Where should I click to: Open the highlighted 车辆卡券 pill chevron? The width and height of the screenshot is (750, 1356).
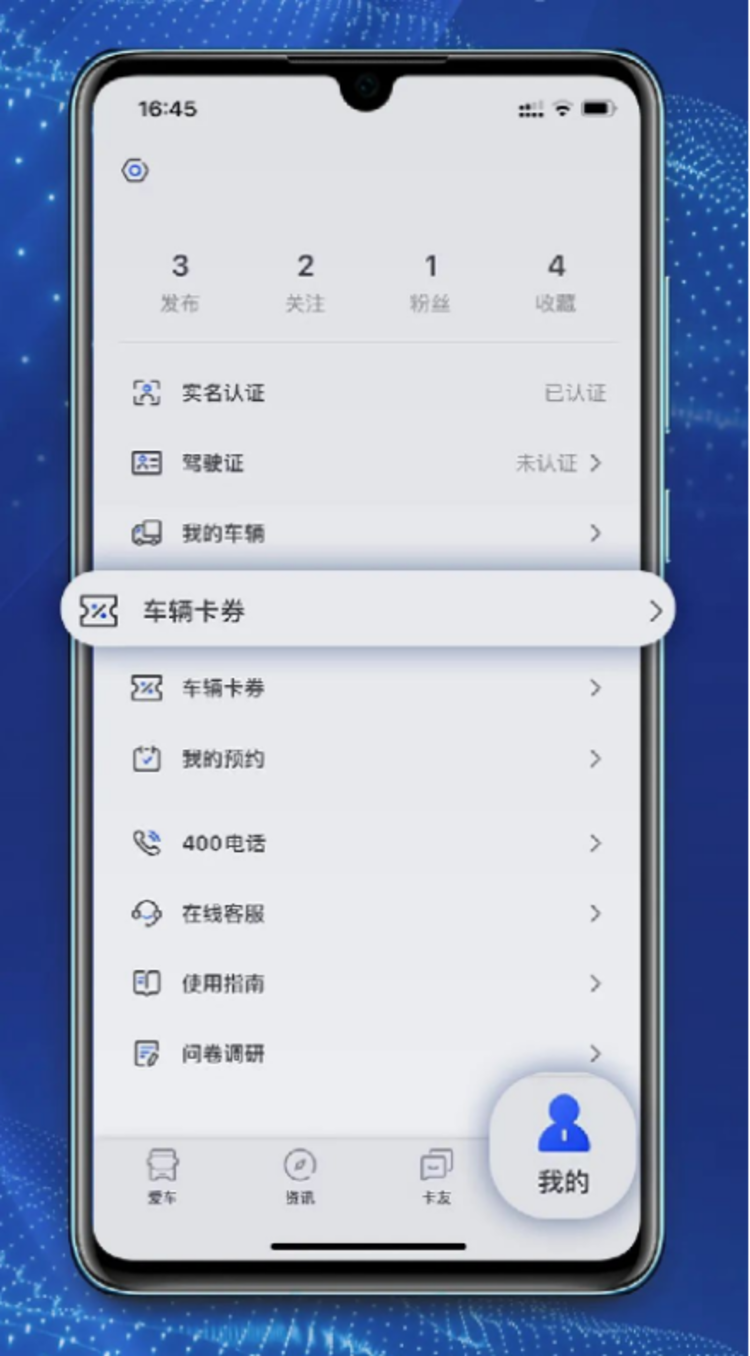(656, 611)
